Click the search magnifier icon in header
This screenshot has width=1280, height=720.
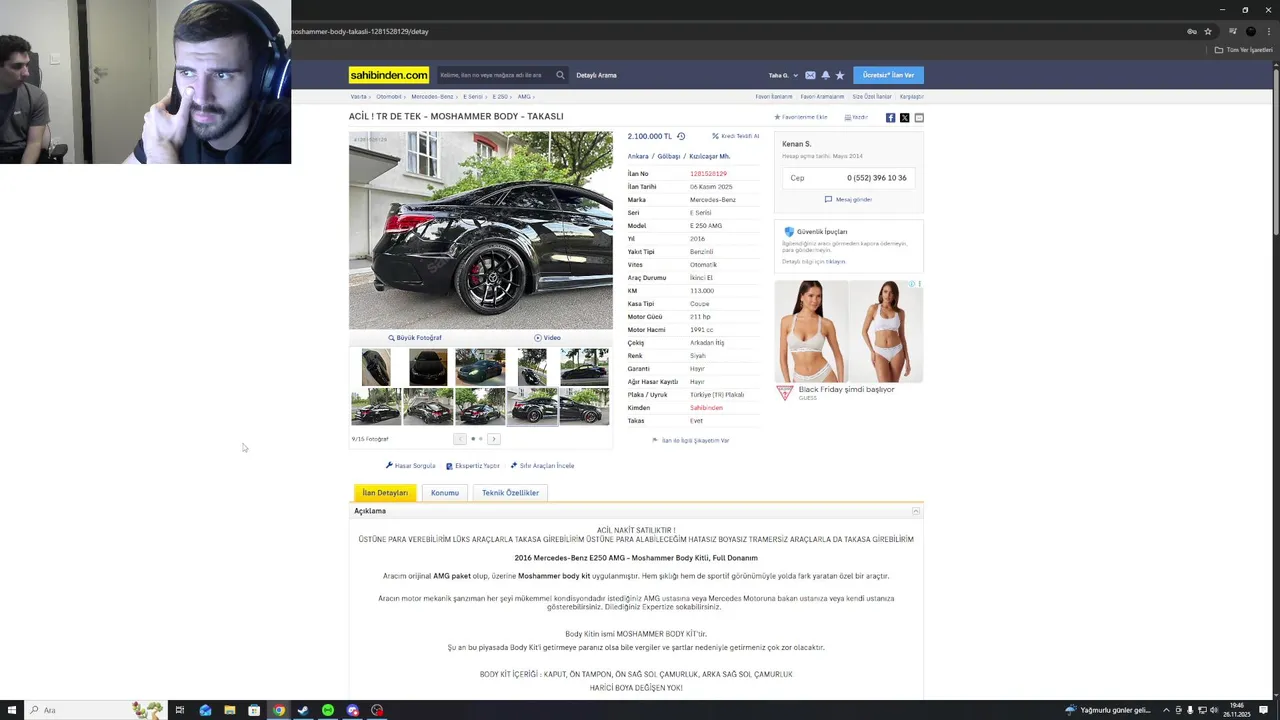click(560, 75)
